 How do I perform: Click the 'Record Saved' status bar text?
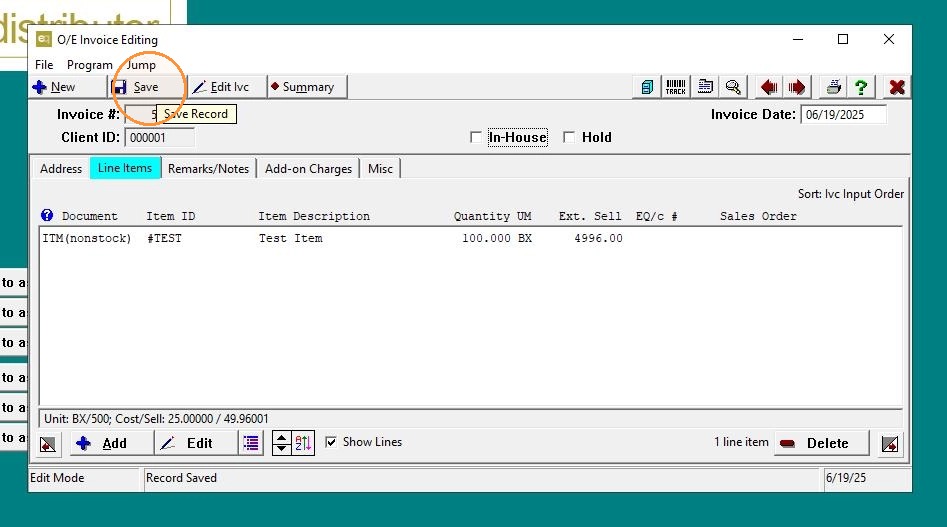tap(181, 477)
